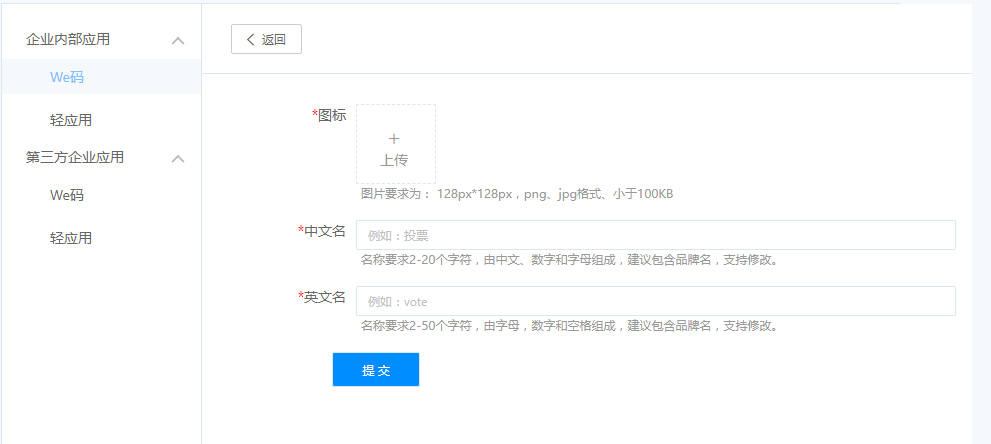The width and height of the screenshot is (991, 444).
Task: Open 轻应用 under 企业内部应用
Action: point(71,120)
